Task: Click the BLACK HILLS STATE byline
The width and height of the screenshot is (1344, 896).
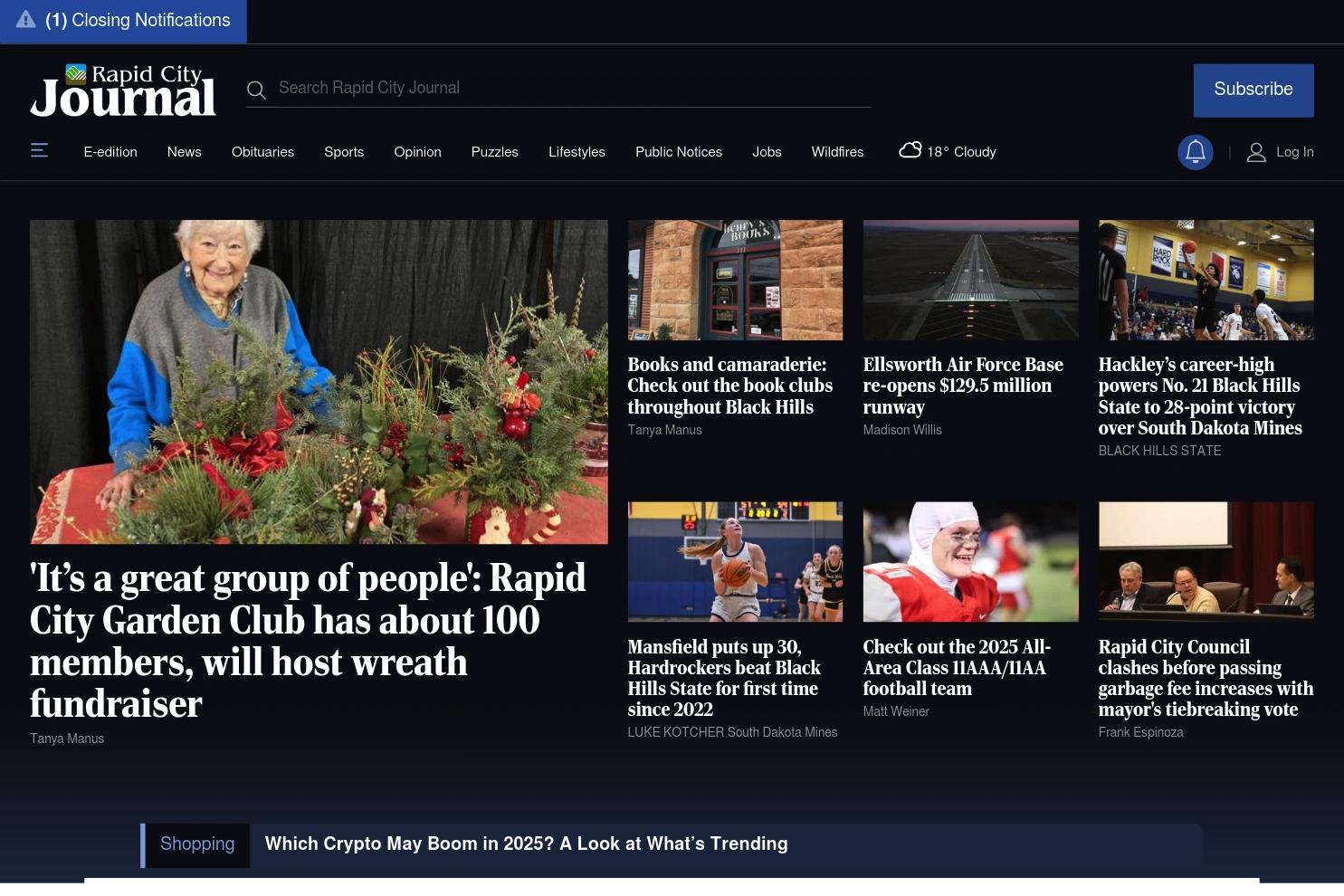Action: click(1159, 451)
